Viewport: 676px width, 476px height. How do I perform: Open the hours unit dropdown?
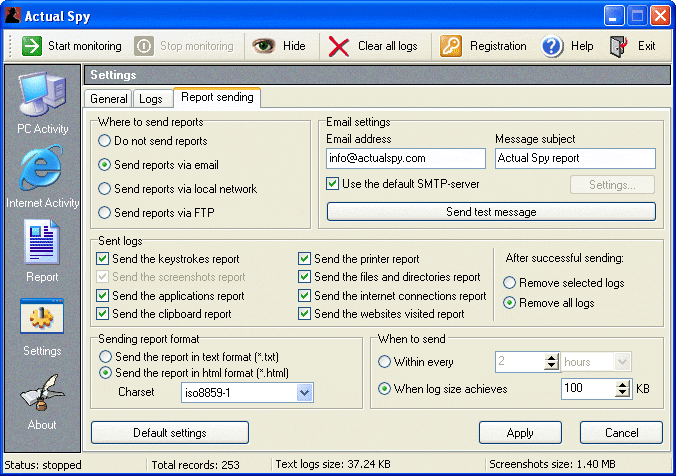point(622,362)
